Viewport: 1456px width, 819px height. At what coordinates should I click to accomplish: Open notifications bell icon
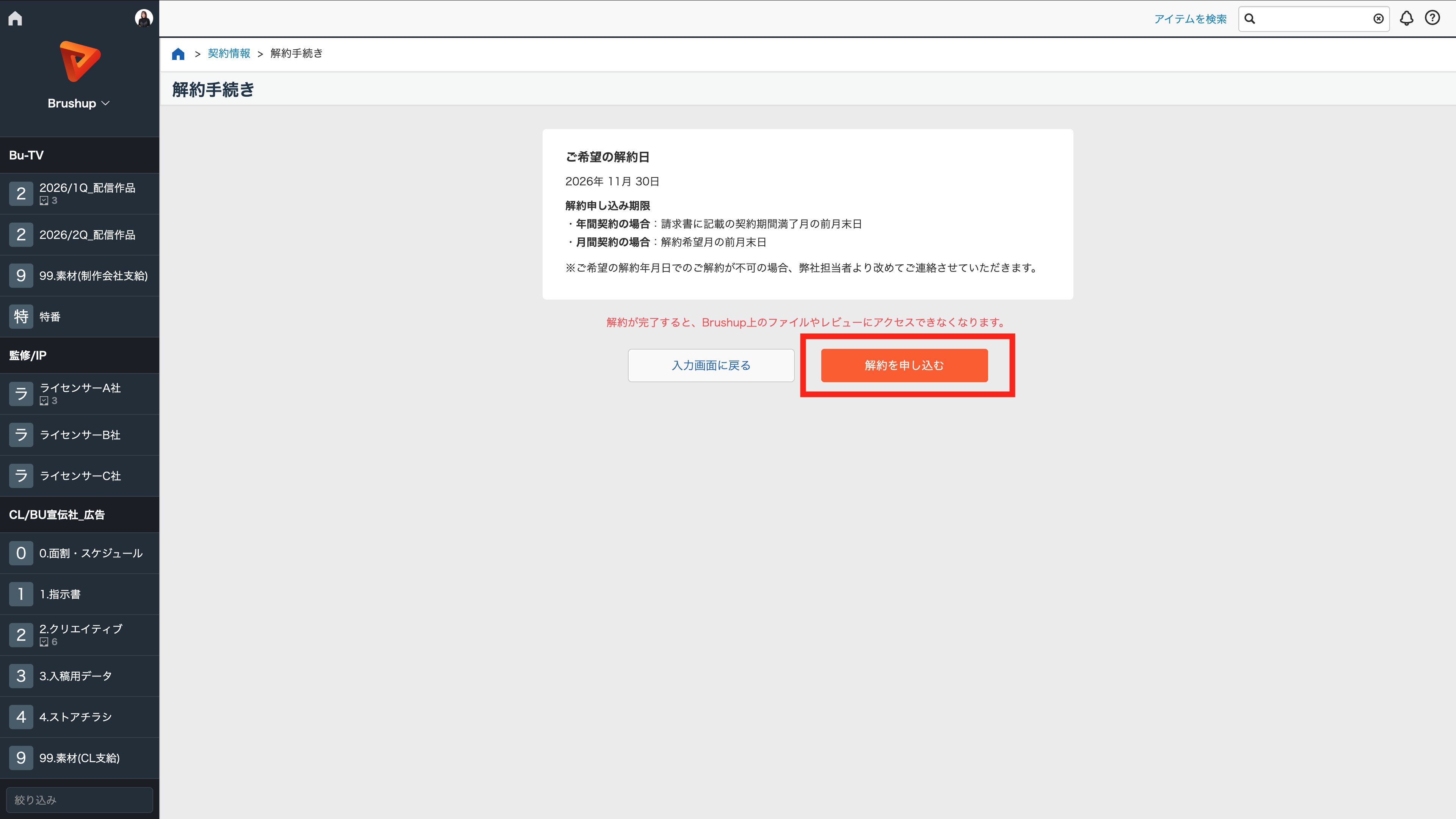[x=1407, y=18]
